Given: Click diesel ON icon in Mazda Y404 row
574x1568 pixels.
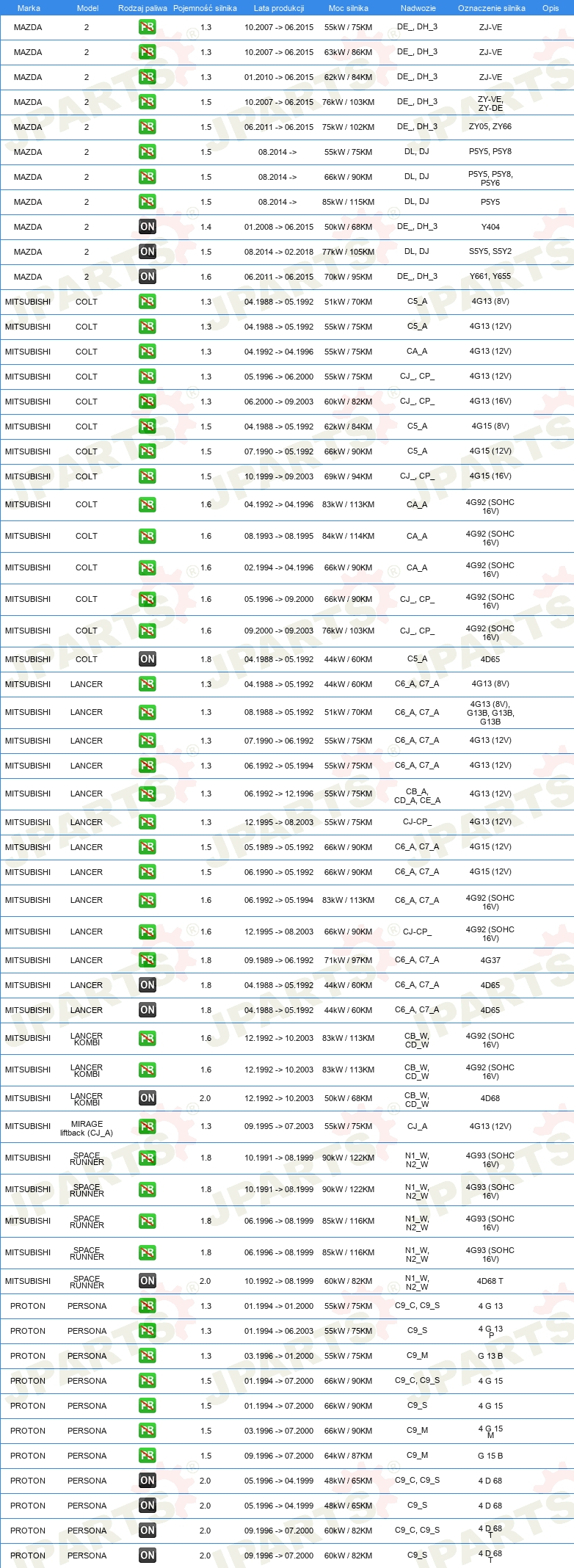Looking at the screenshot, I should [x=148, y=227].
